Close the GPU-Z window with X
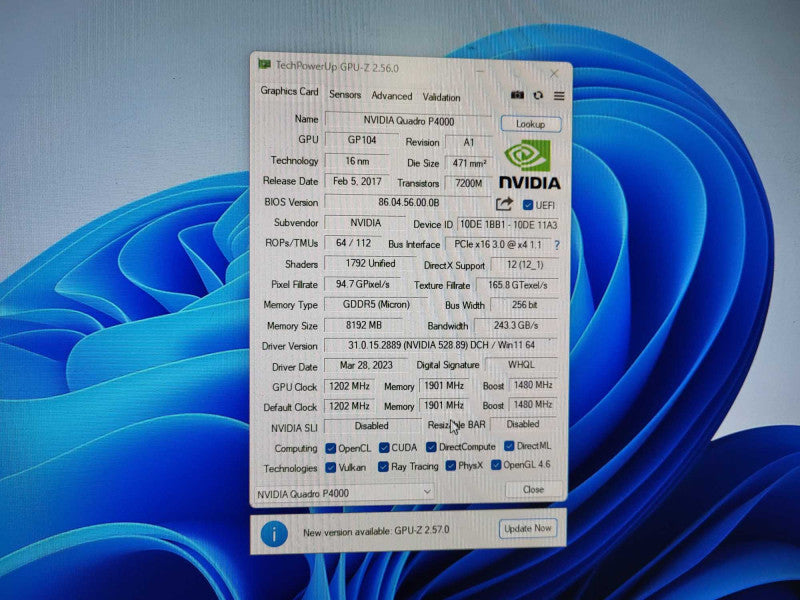The image size is (800, 600). point(554,74)
